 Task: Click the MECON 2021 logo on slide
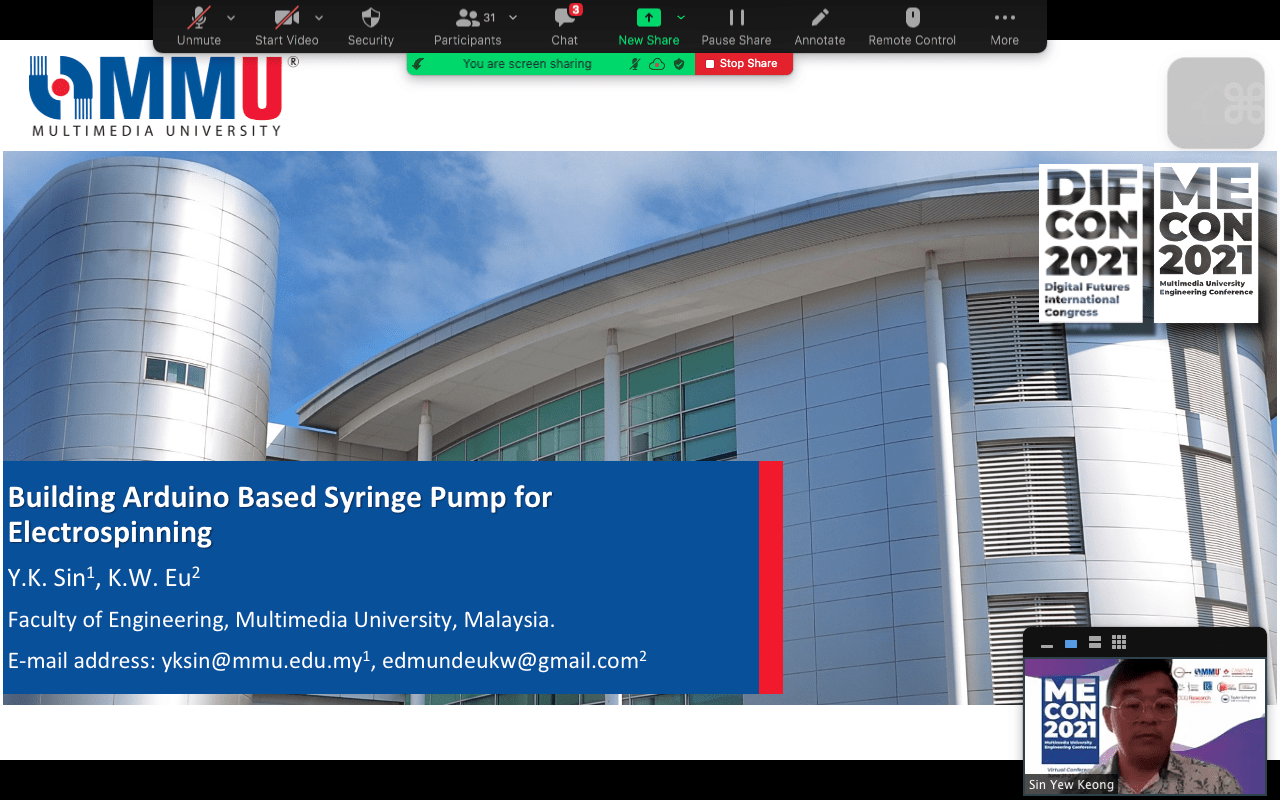(1206, 243)
